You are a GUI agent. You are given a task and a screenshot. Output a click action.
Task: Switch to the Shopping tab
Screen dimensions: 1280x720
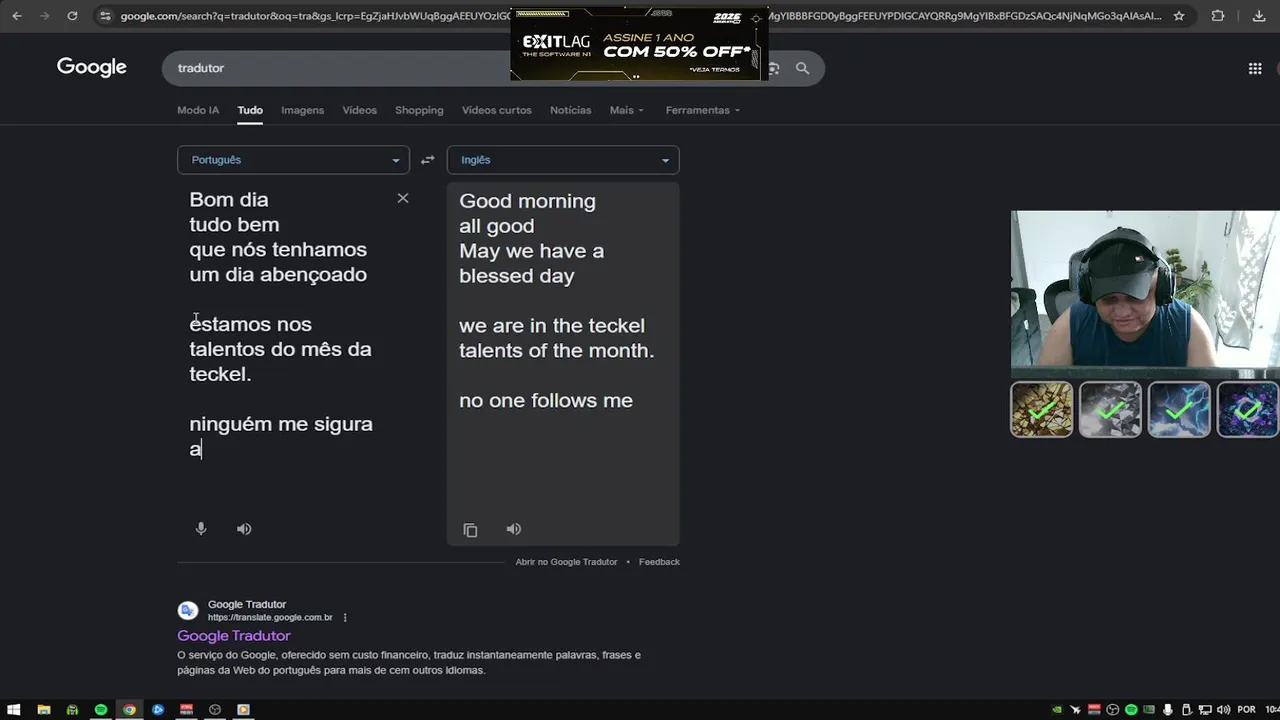(x=419, y=110)
